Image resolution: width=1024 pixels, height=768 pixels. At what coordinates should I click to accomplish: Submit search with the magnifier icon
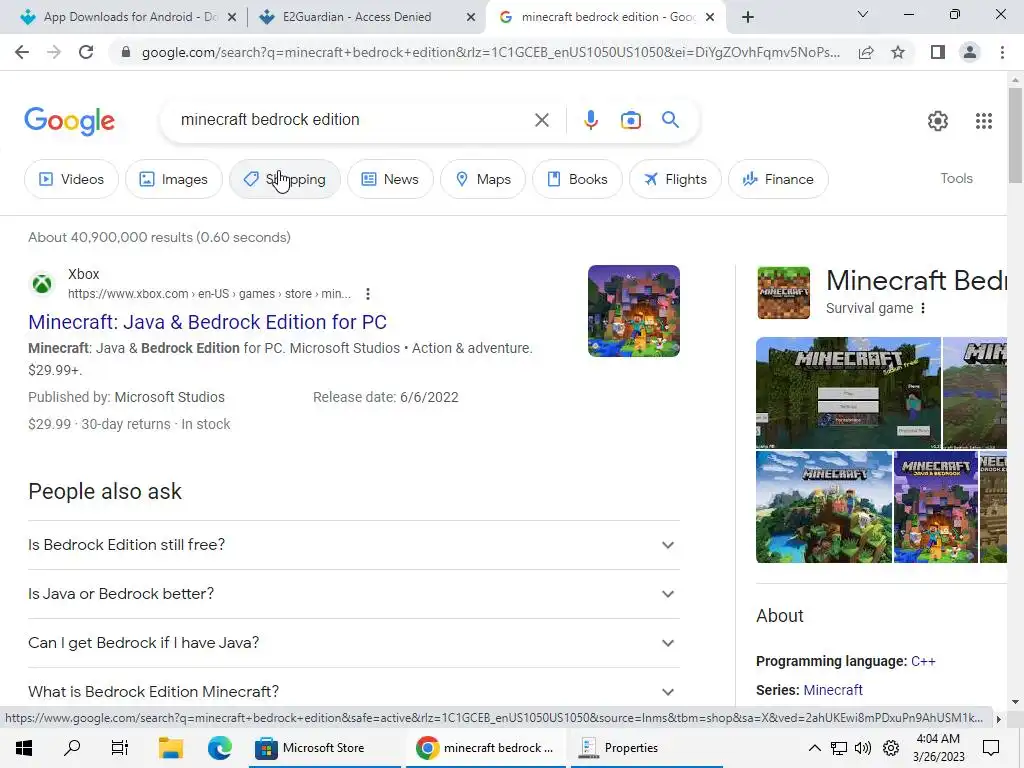coord(670,120)
